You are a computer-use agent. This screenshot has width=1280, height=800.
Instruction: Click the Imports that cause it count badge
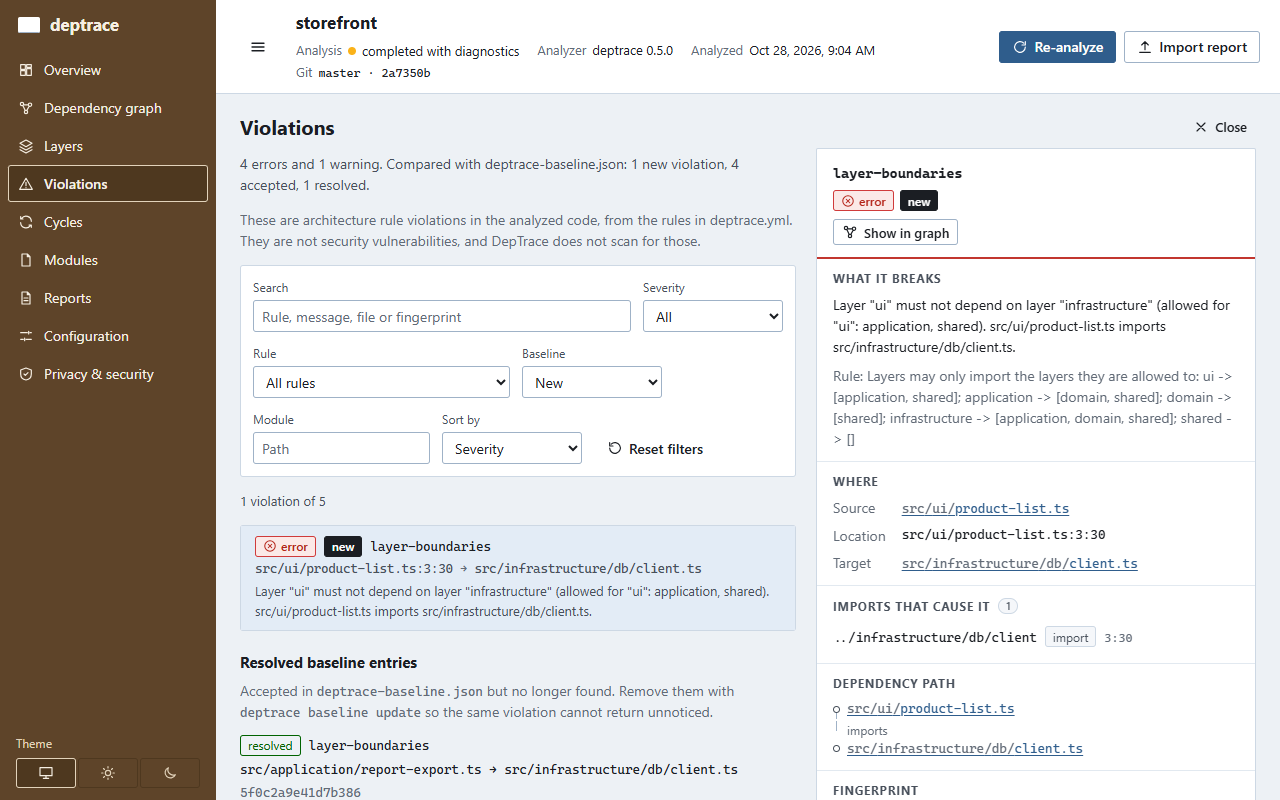click(x=1008, y=606)
